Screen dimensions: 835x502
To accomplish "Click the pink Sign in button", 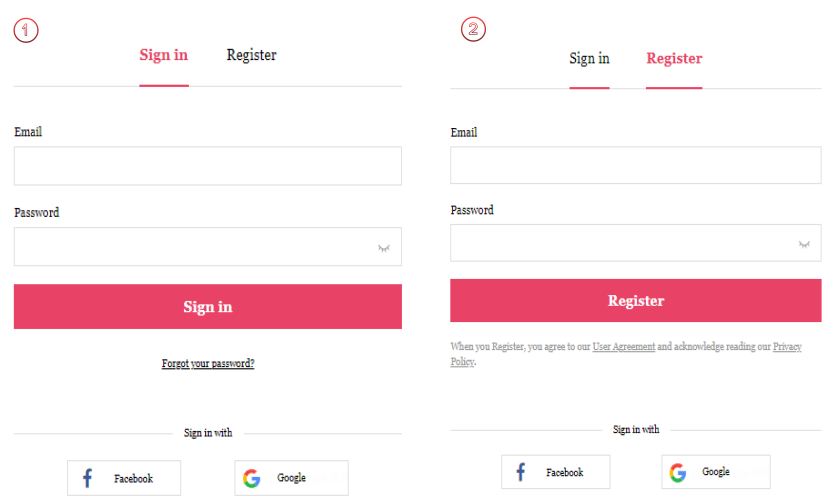I will 208,307.
